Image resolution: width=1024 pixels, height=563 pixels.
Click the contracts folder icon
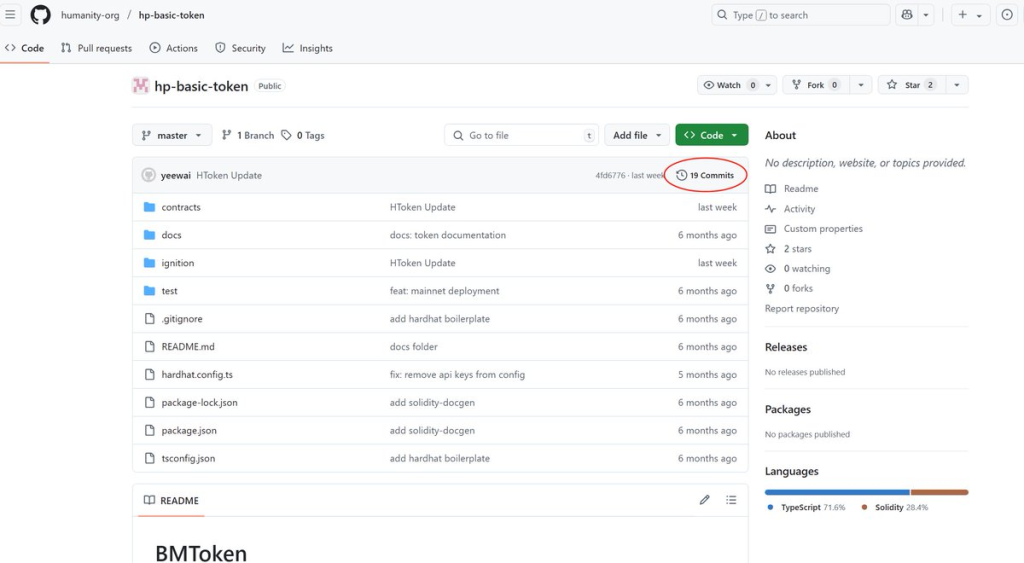click(150, 207)
